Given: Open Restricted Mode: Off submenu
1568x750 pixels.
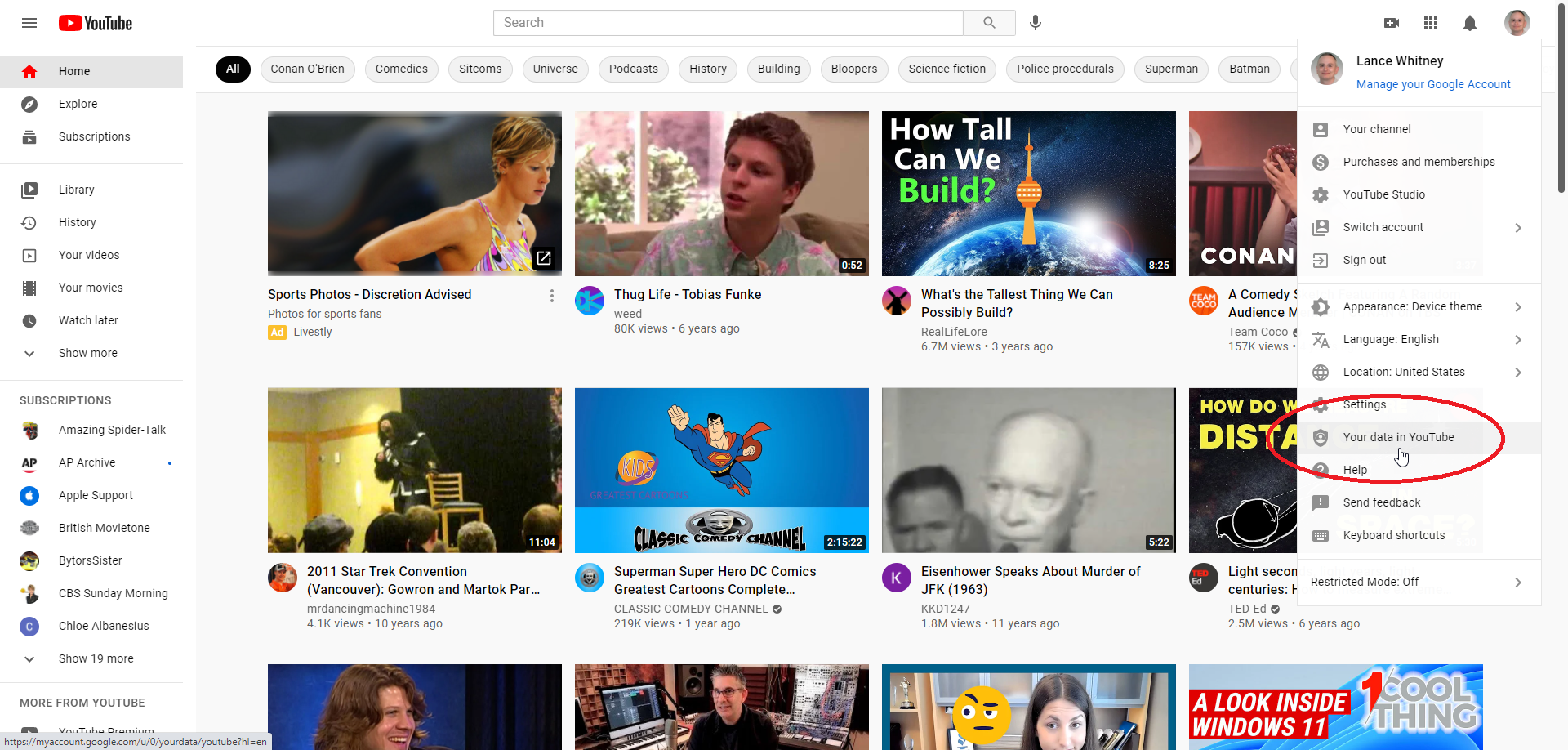Looking at the screenshot, I should click(x=1419, y=582).
